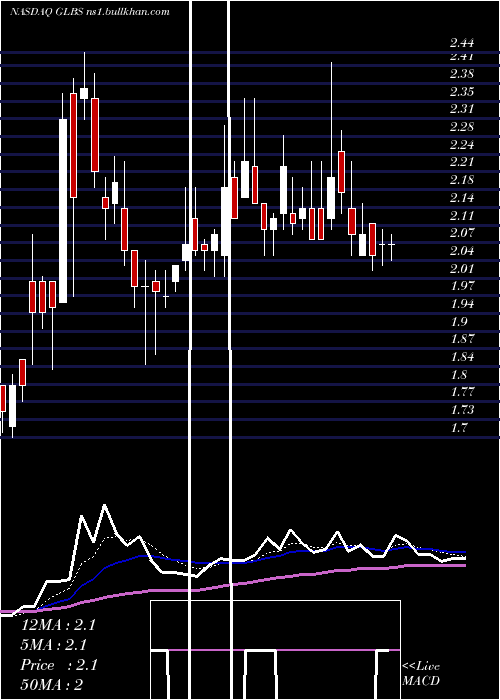Click the 1.94 price axis label
This screenshot has height=700, width=500.
tap(462, 304)
